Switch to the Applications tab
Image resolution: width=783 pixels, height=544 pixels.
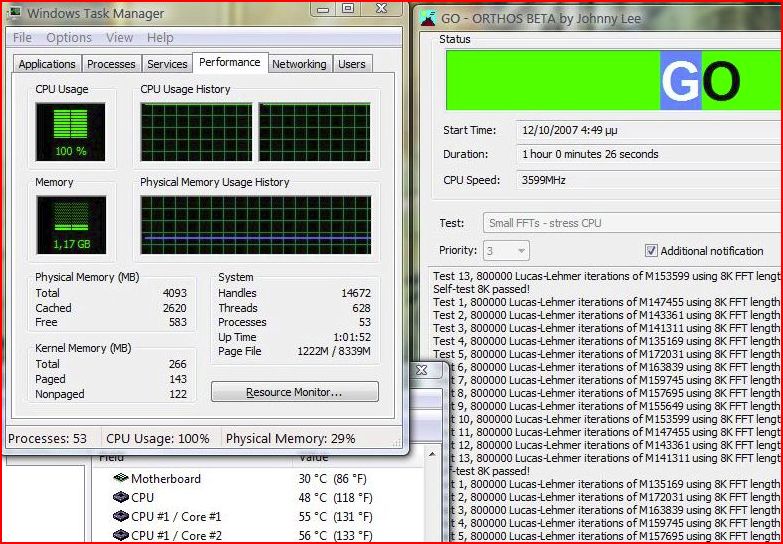pos(47,64)
